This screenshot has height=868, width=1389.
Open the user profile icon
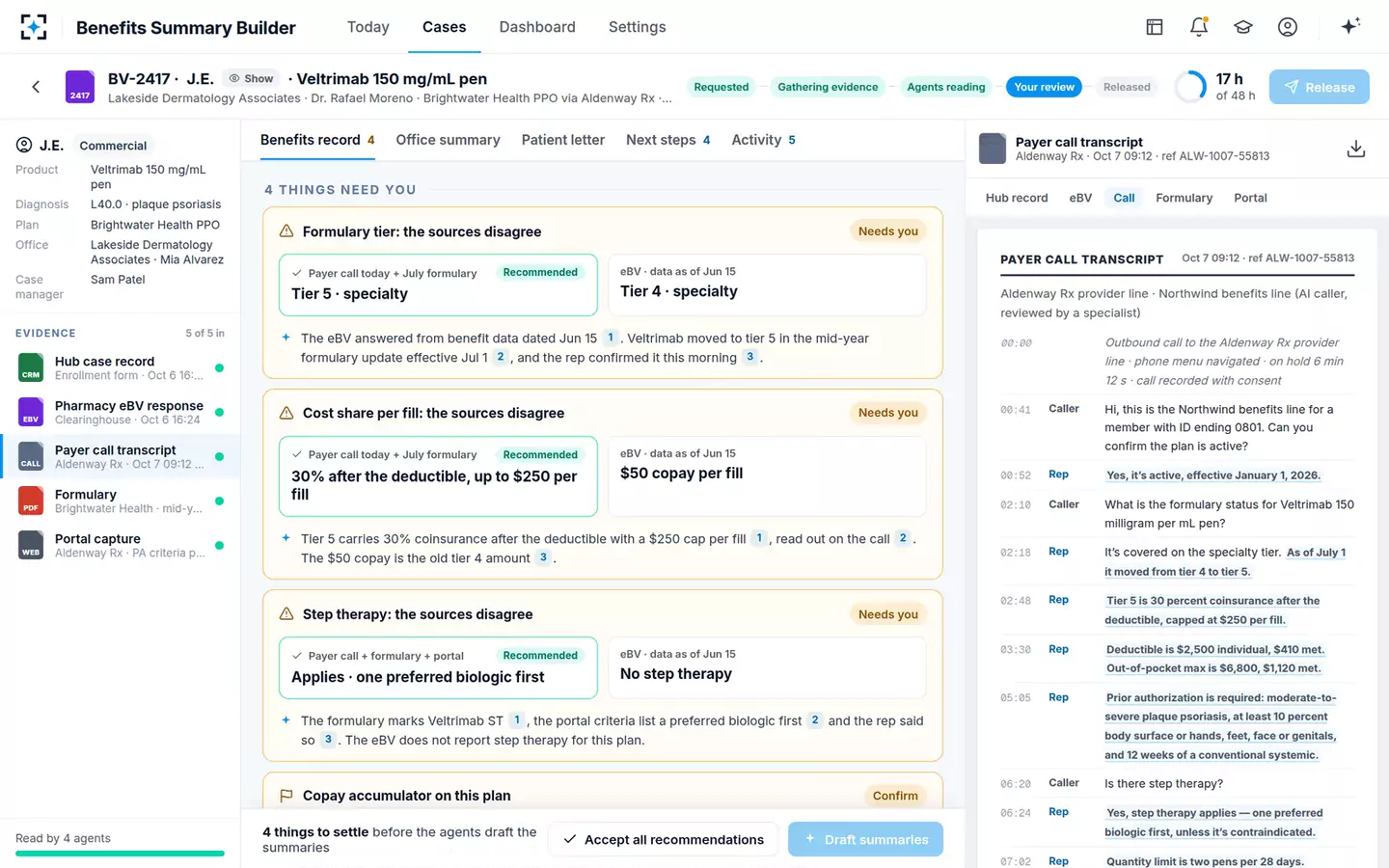click(x=1288, y=27)
